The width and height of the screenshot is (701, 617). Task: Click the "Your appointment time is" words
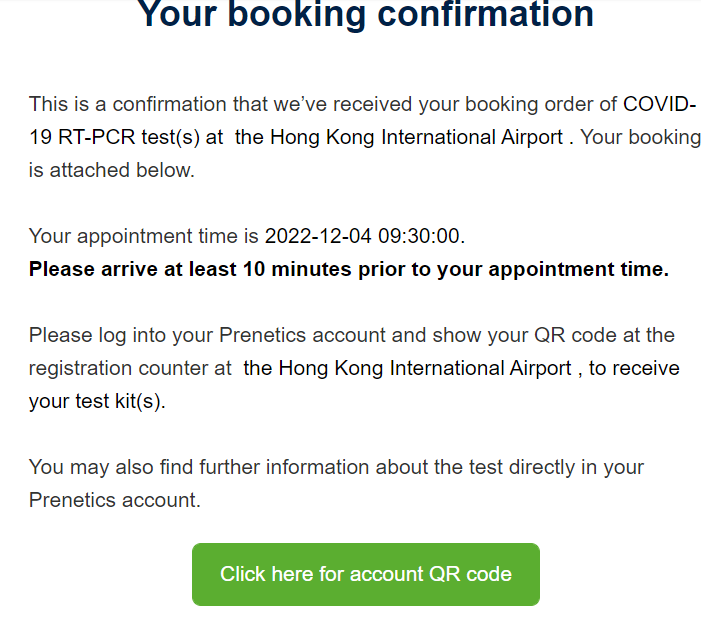pyautogui.click(x=144, y=236)
